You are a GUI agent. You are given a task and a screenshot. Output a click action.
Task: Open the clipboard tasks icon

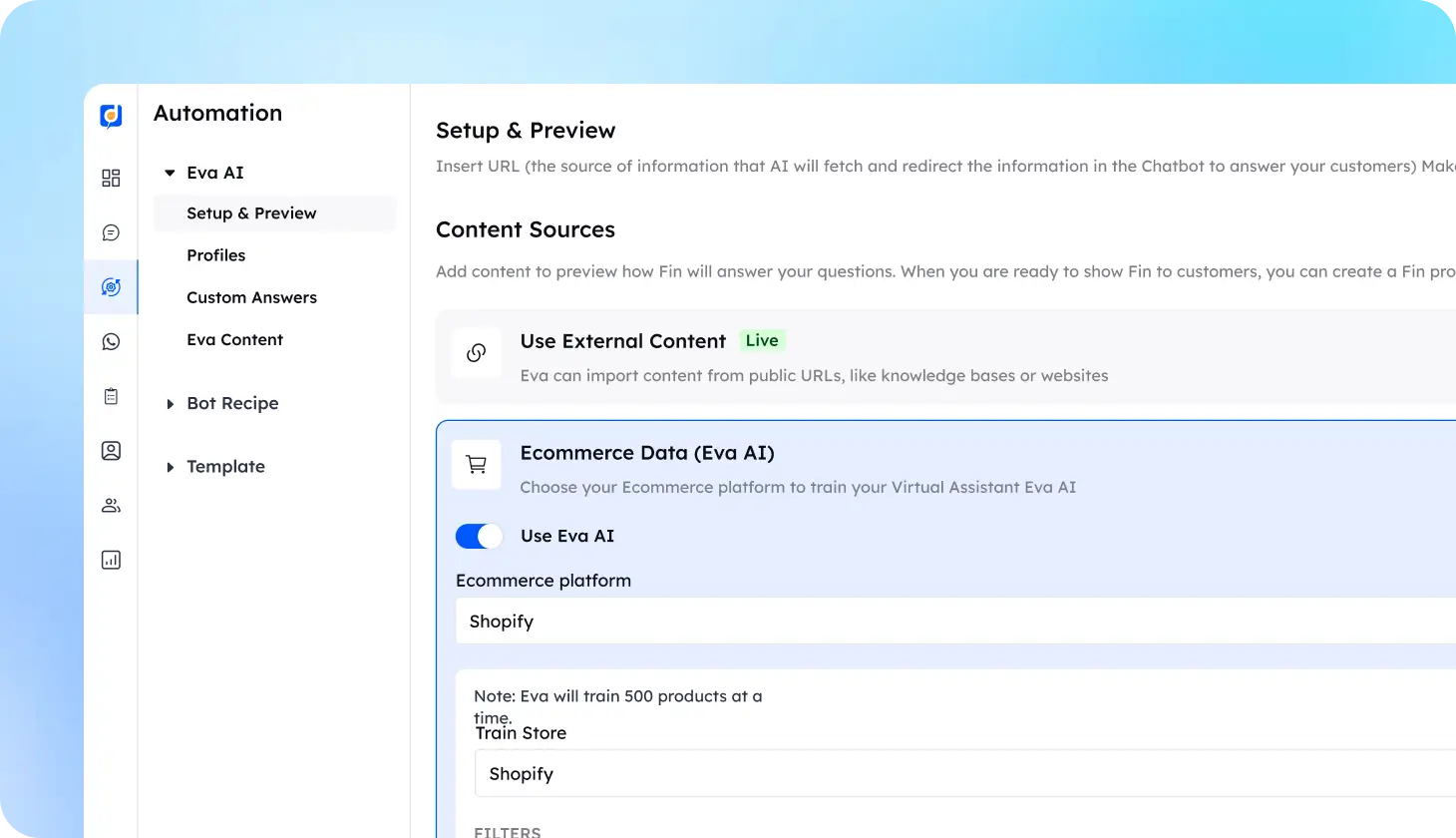coord(111,396)
